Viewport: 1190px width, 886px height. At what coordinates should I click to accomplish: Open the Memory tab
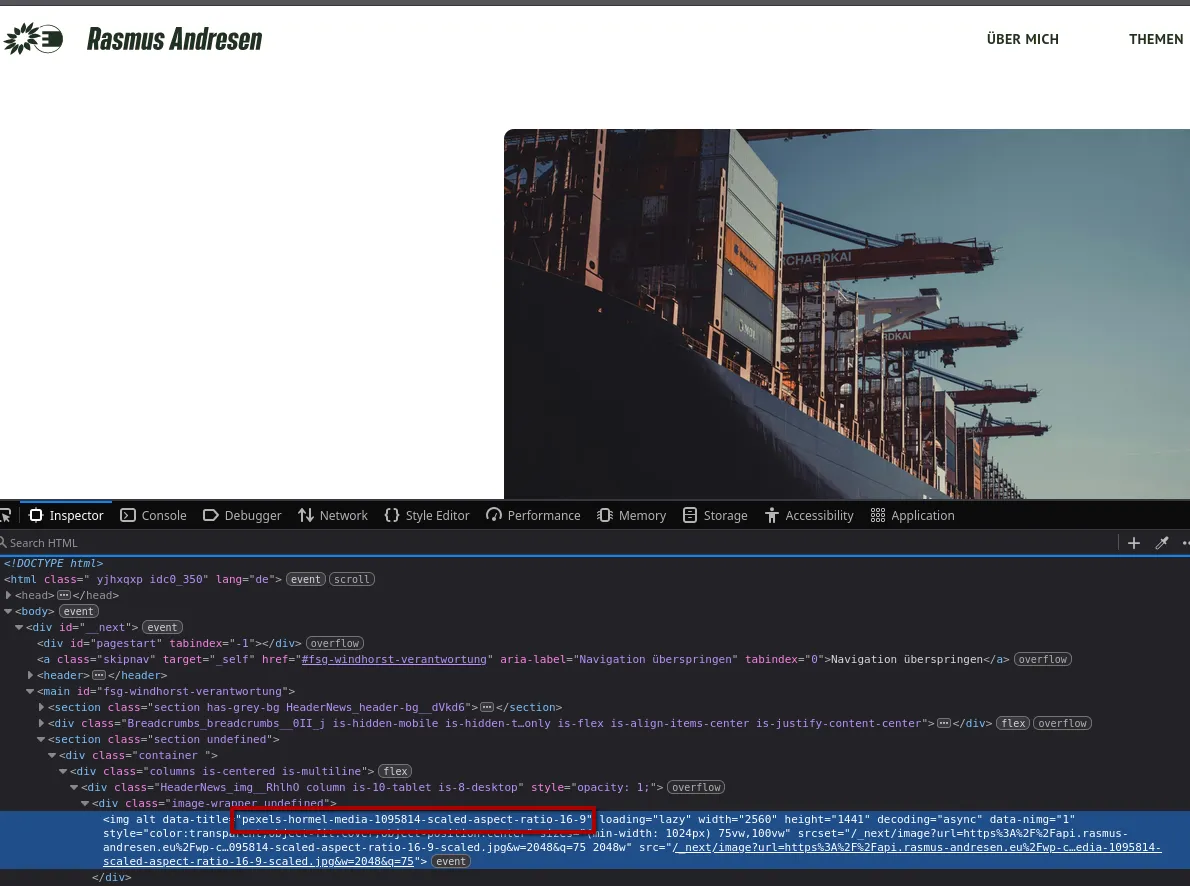click(631, 516)
